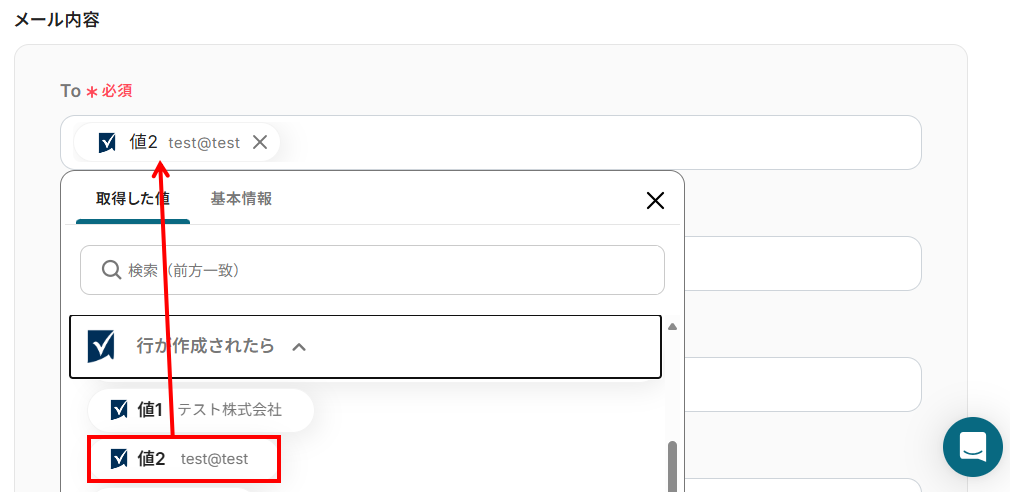Click the 値2 label in To field
The width and height of the screenshot is (1010, 492).
[x=143, y=142]
